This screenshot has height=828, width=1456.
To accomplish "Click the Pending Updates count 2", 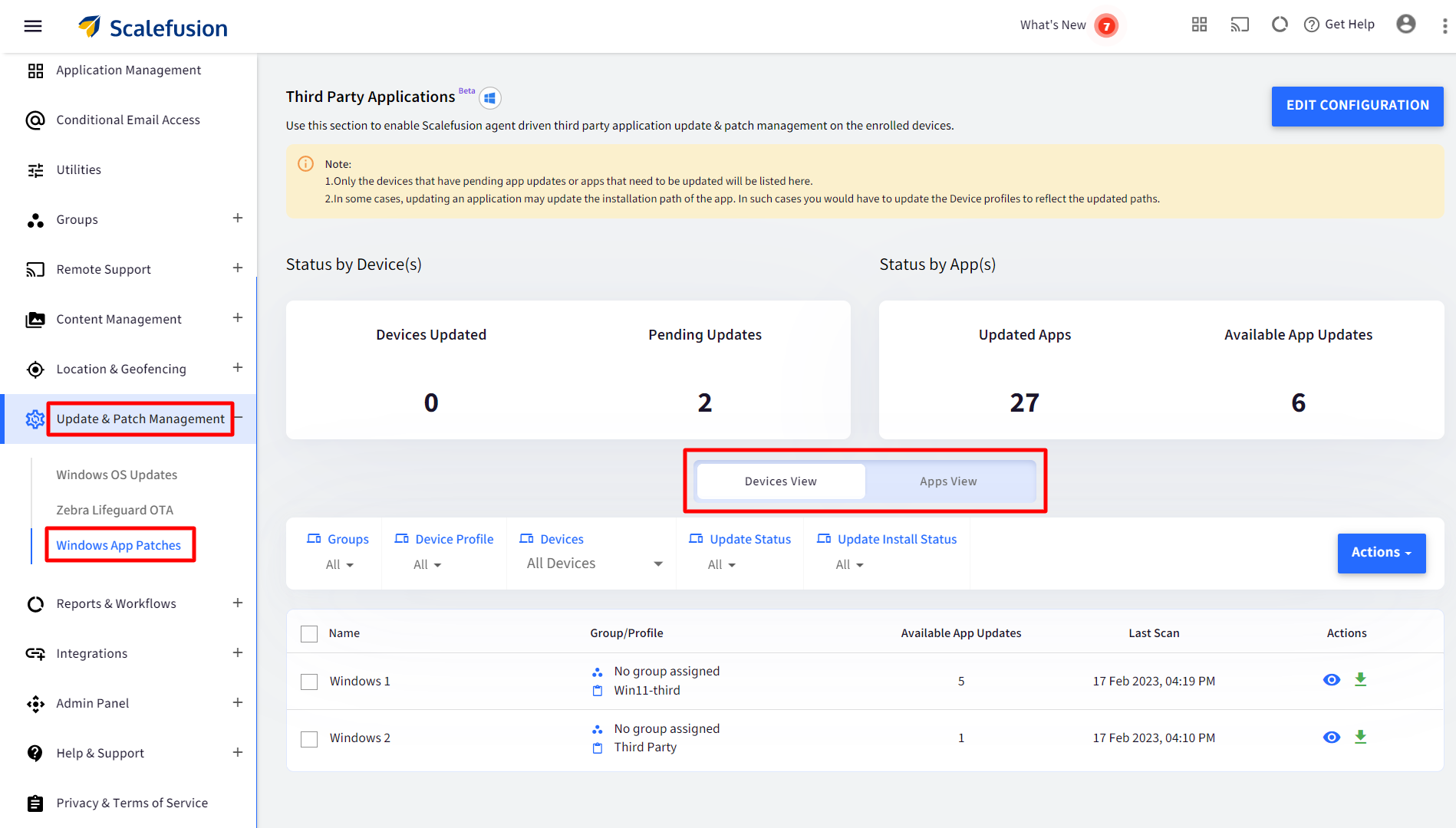I will tap(704, 403).
